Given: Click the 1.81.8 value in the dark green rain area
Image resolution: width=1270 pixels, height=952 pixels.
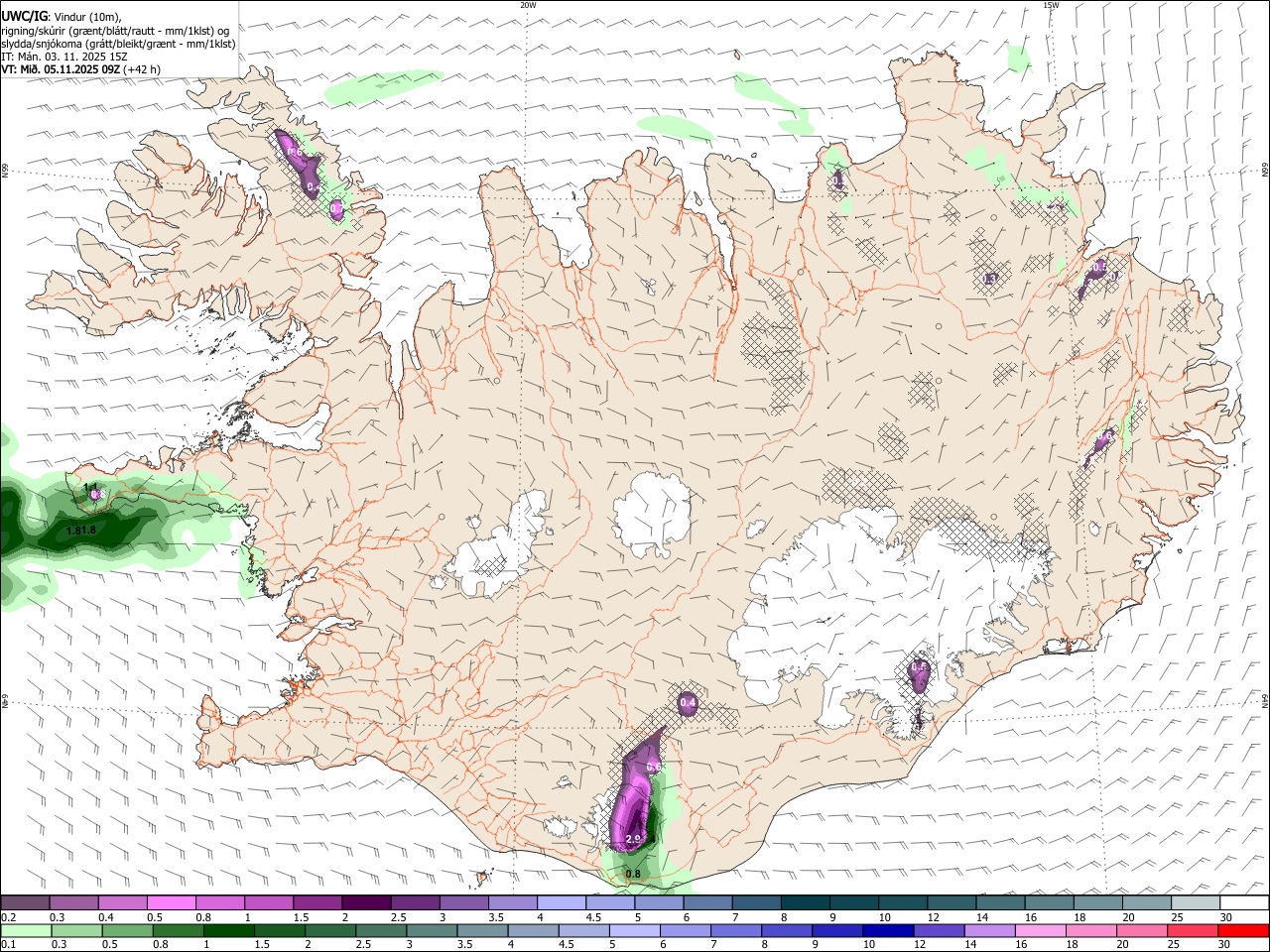Looking at the screenshot, I should [81, 531].
